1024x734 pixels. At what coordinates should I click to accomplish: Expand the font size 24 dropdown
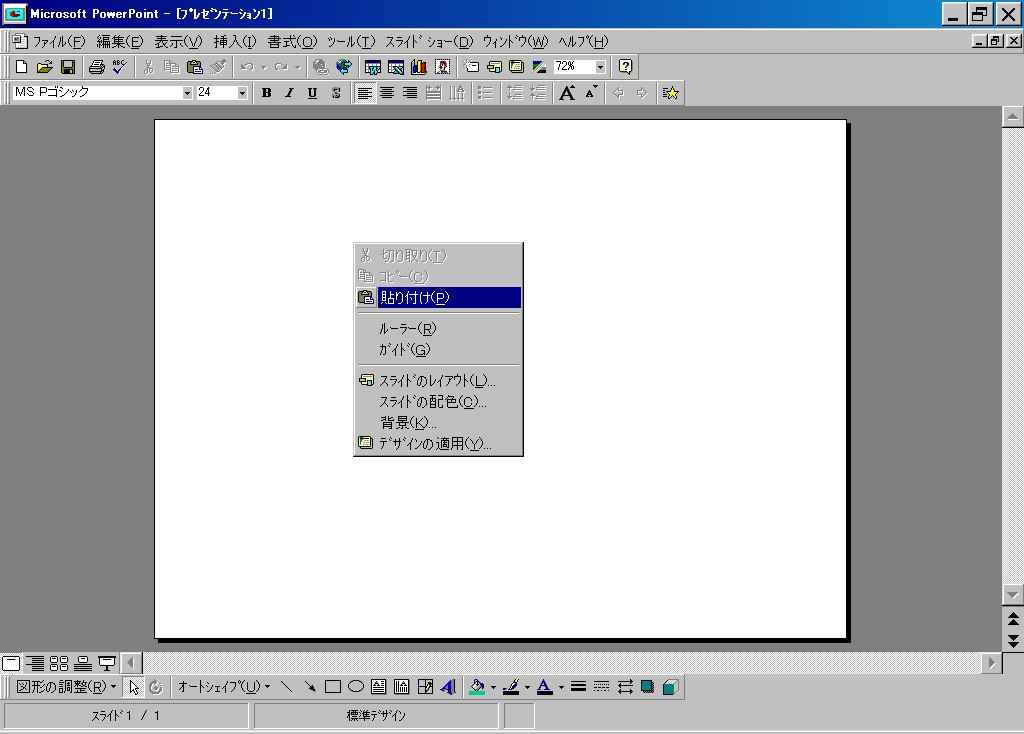pos(242,93)
